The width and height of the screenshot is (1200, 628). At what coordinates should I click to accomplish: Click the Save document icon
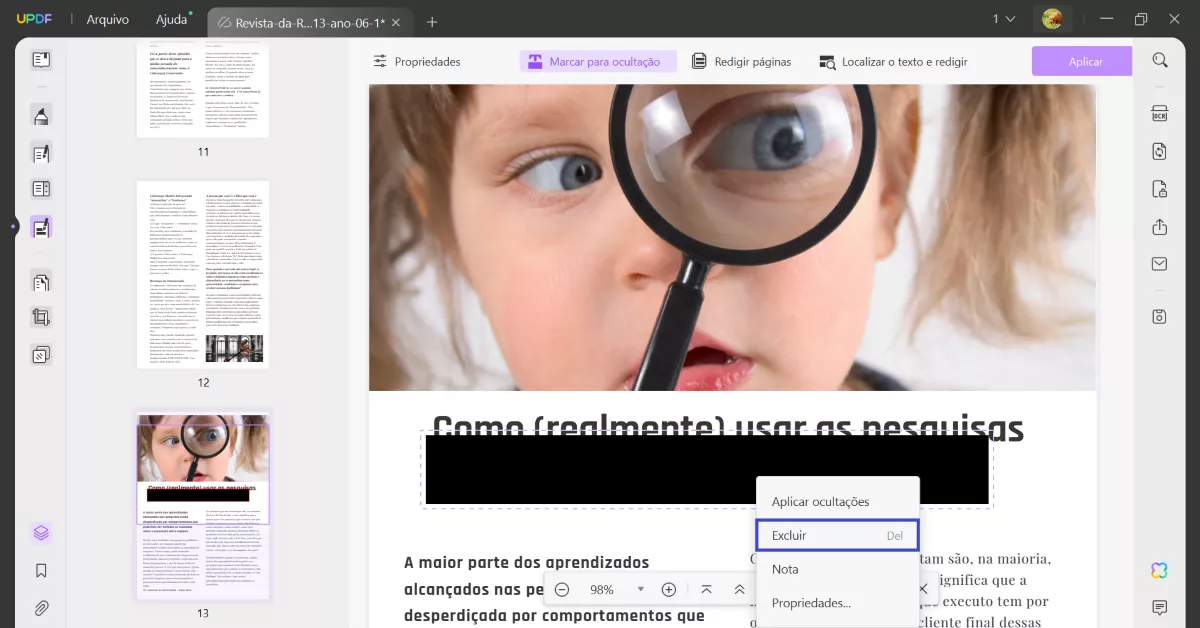tap(1159, 315)
